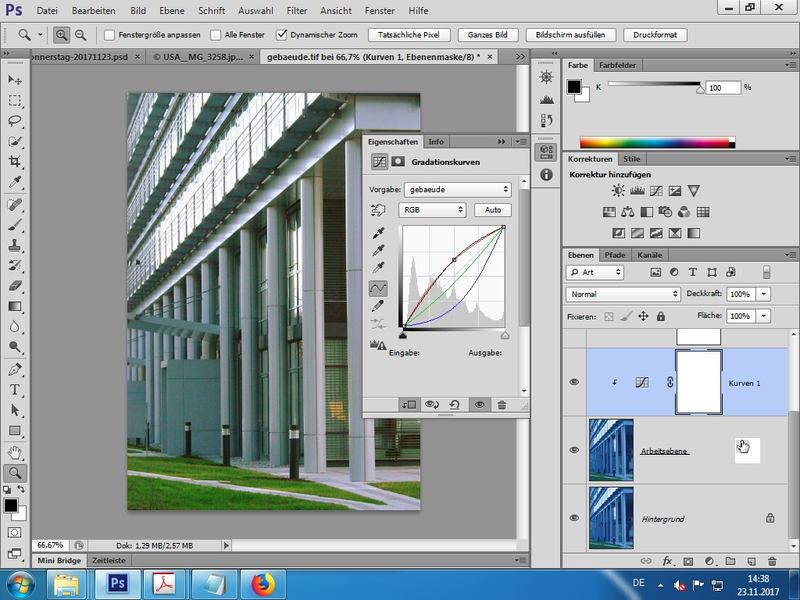Click the Auto button in curves
Viewport: 800px width, 600px height.
click(493, 210)
